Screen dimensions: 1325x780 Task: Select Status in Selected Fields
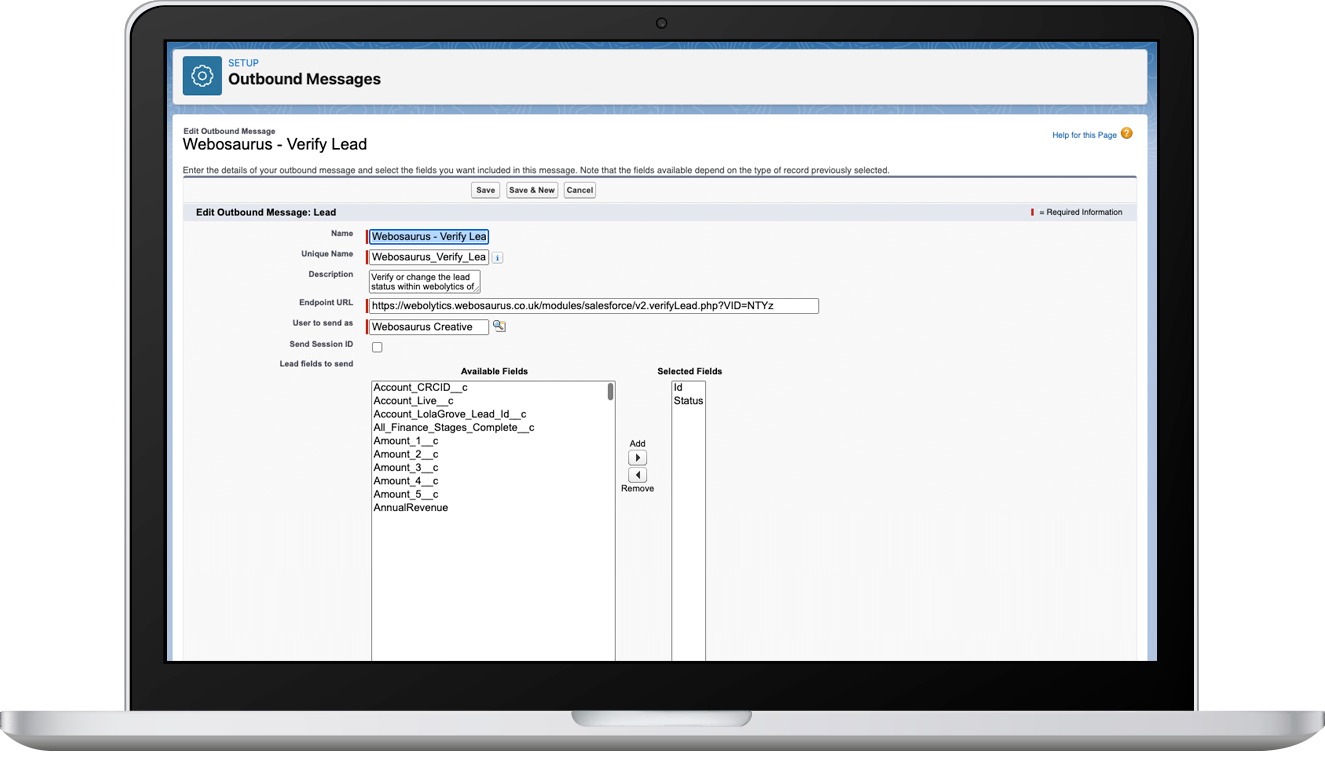(688, 401)
